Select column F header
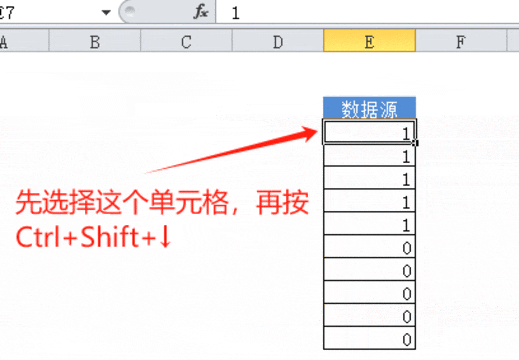 (461, 42)
